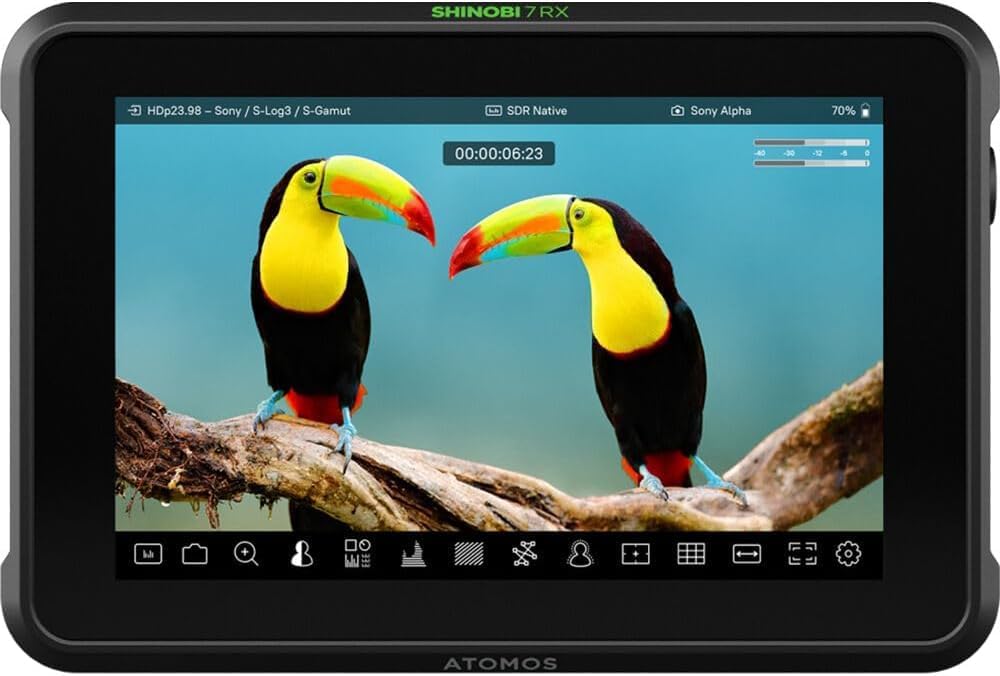Show the histogram waveform display

pyautogui.click(x=413, y=554)
